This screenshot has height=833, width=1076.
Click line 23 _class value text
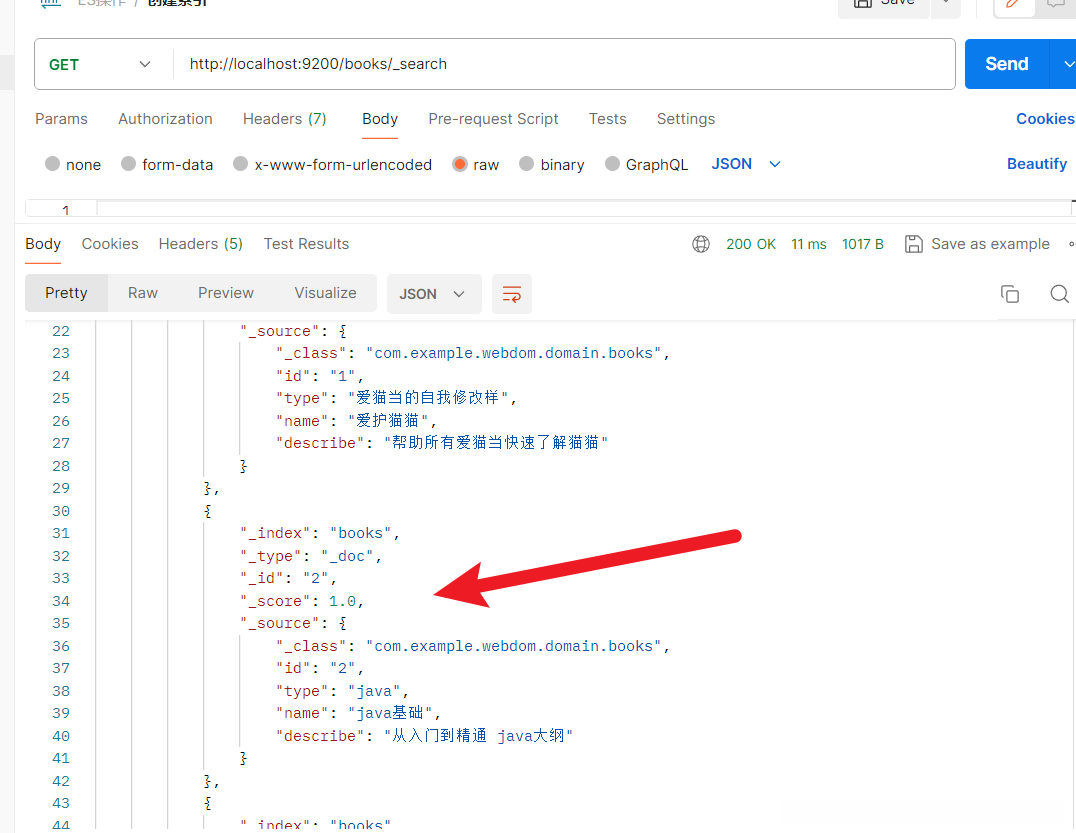pos(513,353)
